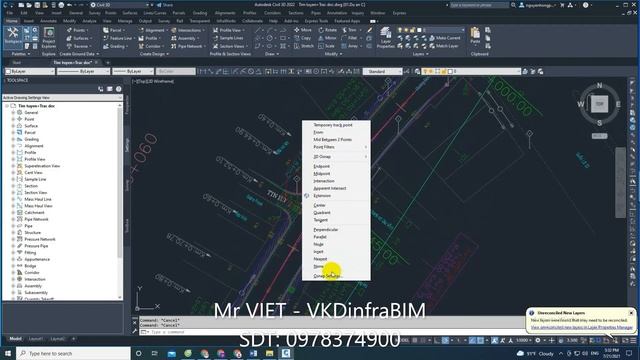The width and height of the screenshot is (640, 360).
Task: Switch to the Annotate ribbon tab
Action: pyautogui.click(x=48, y=21)
